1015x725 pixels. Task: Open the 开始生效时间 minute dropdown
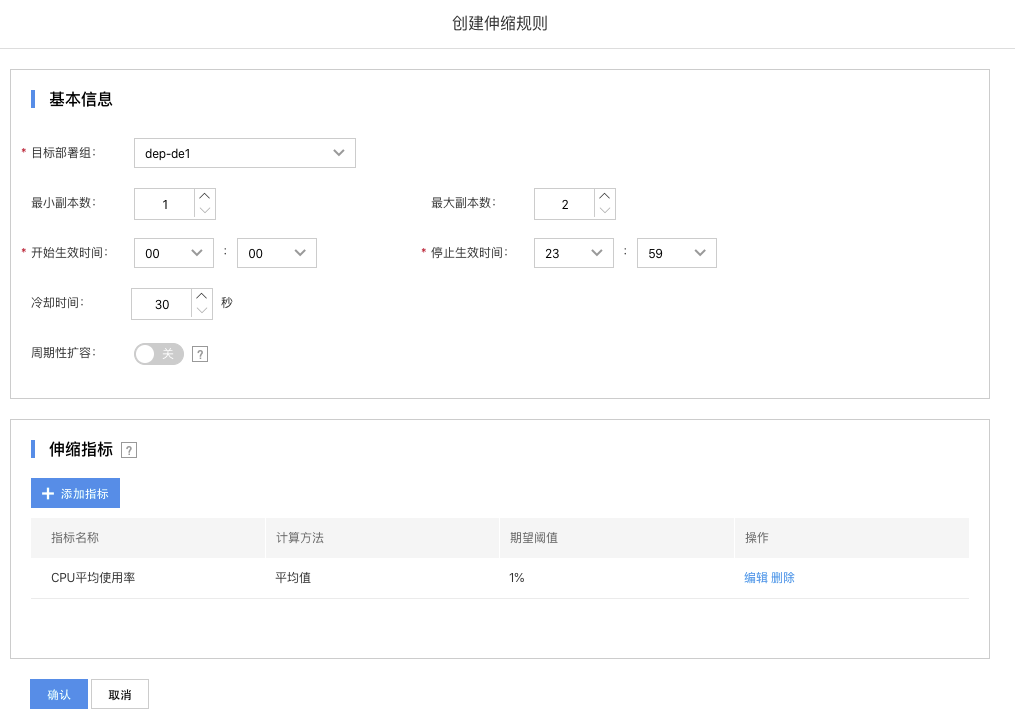click(x=276, y=253)
